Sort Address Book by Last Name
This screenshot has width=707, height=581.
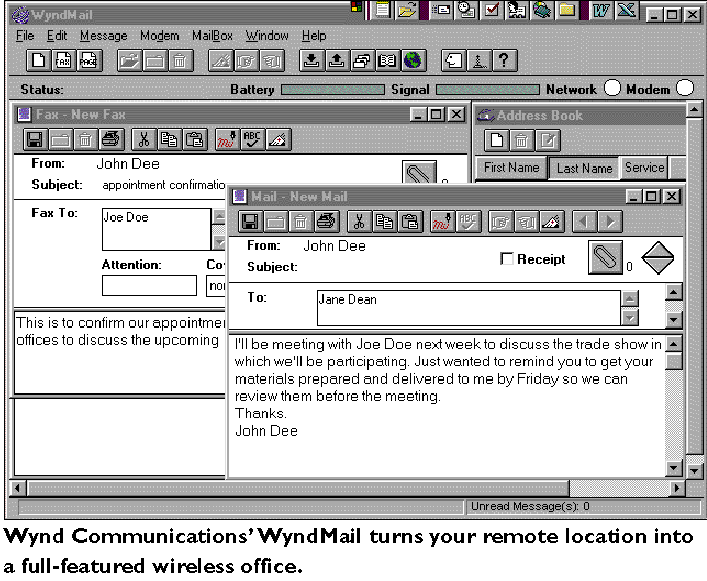584,168
